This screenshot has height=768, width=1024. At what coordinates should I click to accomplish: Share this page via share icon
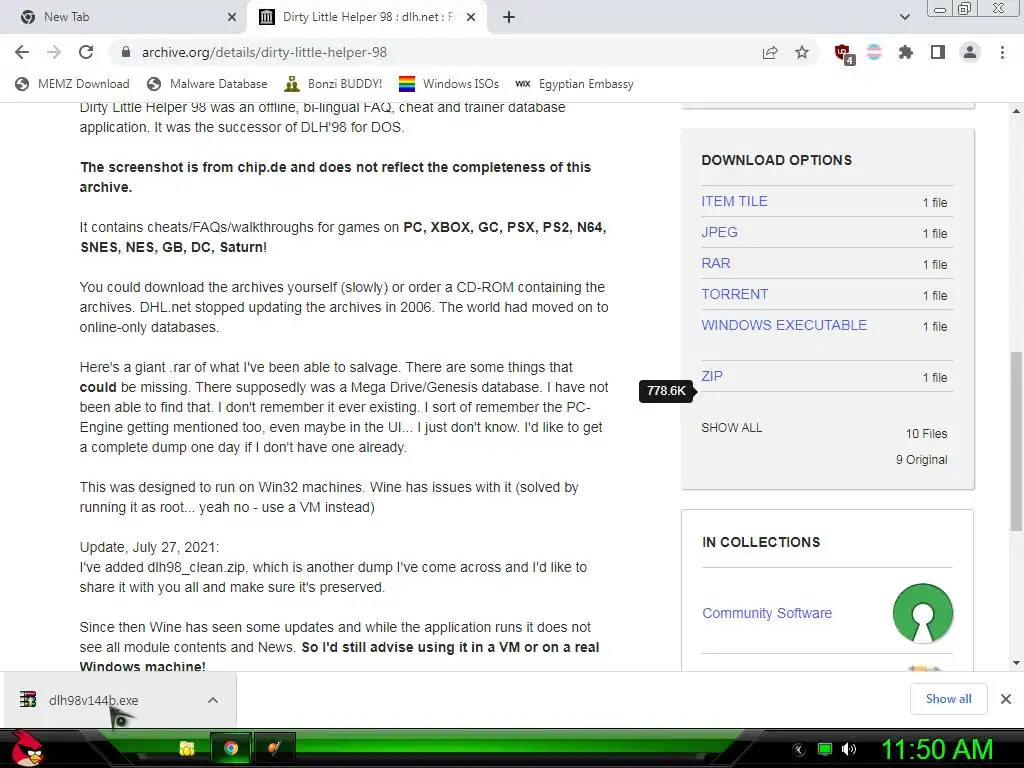[770, 52]
